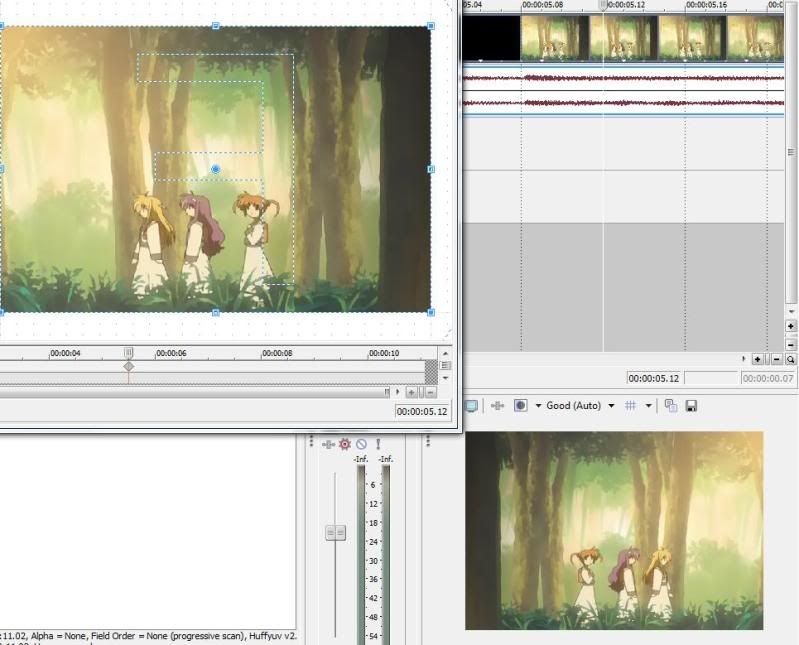Click selection start field 00:00:05.12
The width and height of the screenshot is (799, 645).
pos(654,379)
